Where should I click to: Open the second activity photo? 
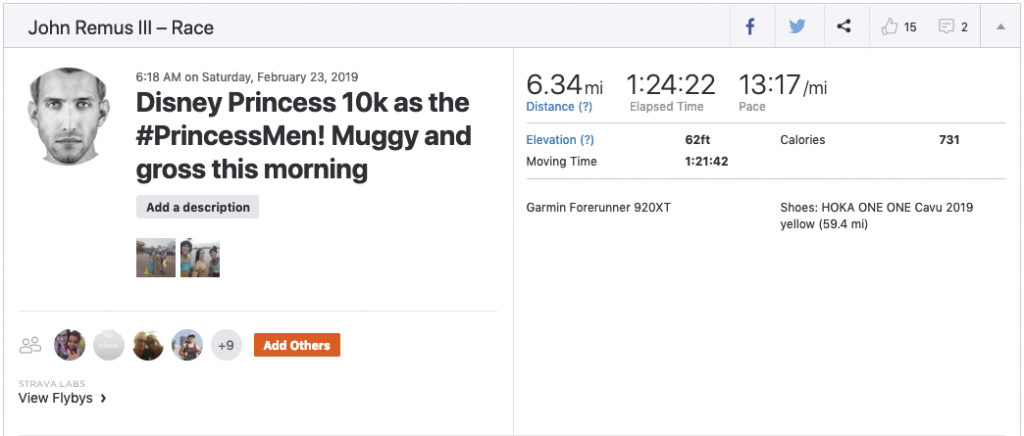[x=200, y=258]
